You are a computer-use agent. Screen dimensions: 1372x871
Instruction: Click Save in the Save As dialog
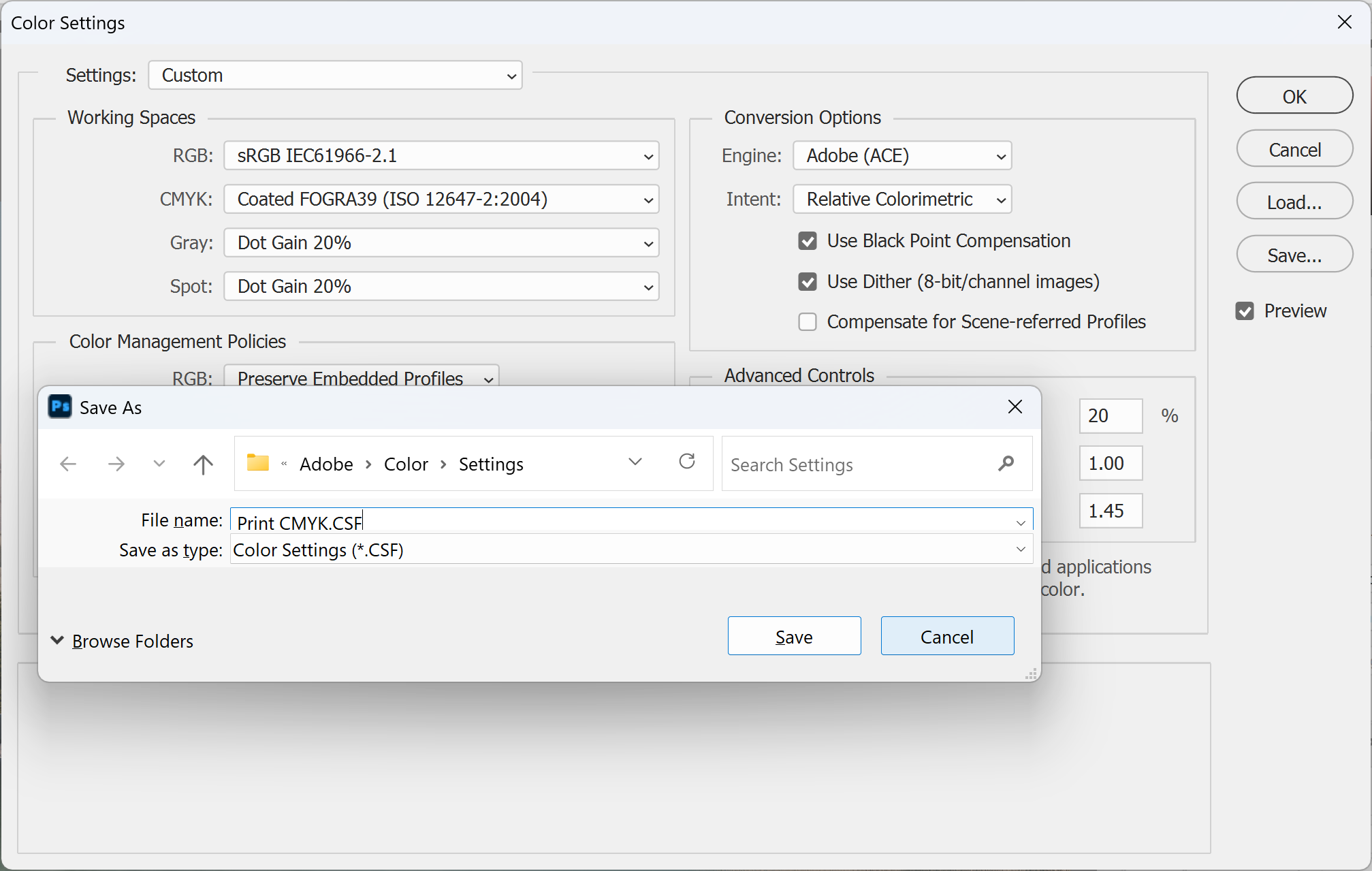(794, 636)
